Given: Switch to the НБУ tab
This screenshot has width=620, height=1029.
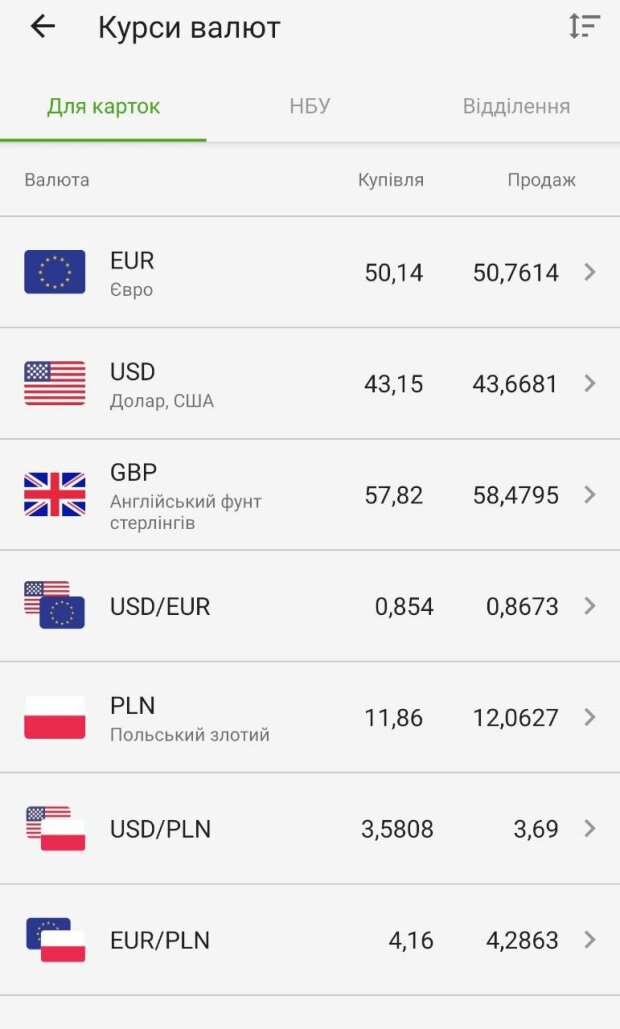Looking at the screenshot, I should pos(310,106).
